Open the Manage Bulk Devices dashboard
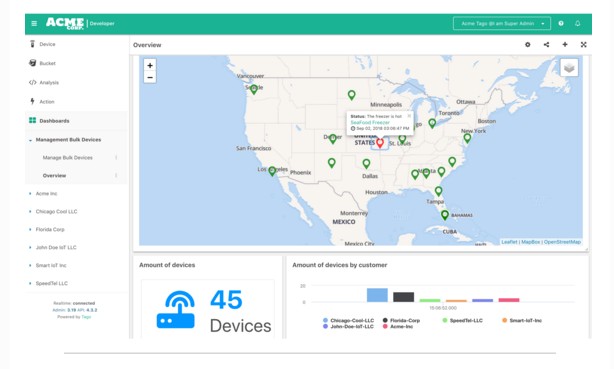 pyautogui.click(x=68, y=157)
